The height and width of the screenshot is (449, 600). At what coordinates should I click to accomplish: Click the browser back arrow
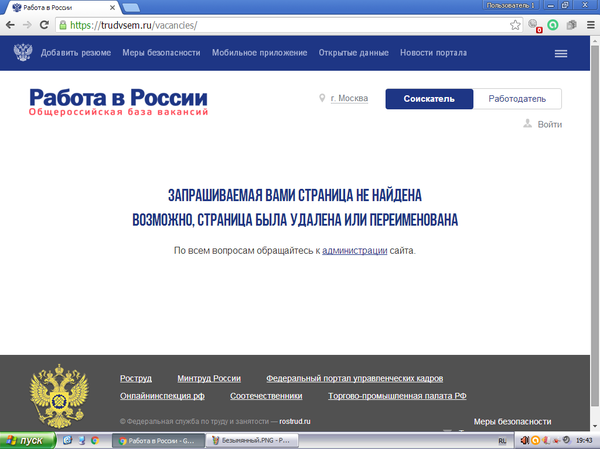pos(13,25)
